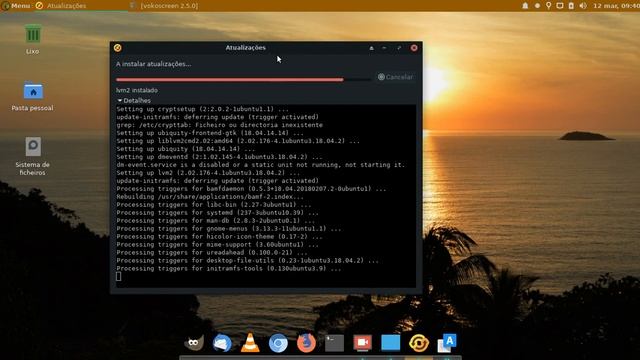Click the 'dm-event.service is a disabled' line
This screenshot has height=360, width=640.
tap(260, 165)
